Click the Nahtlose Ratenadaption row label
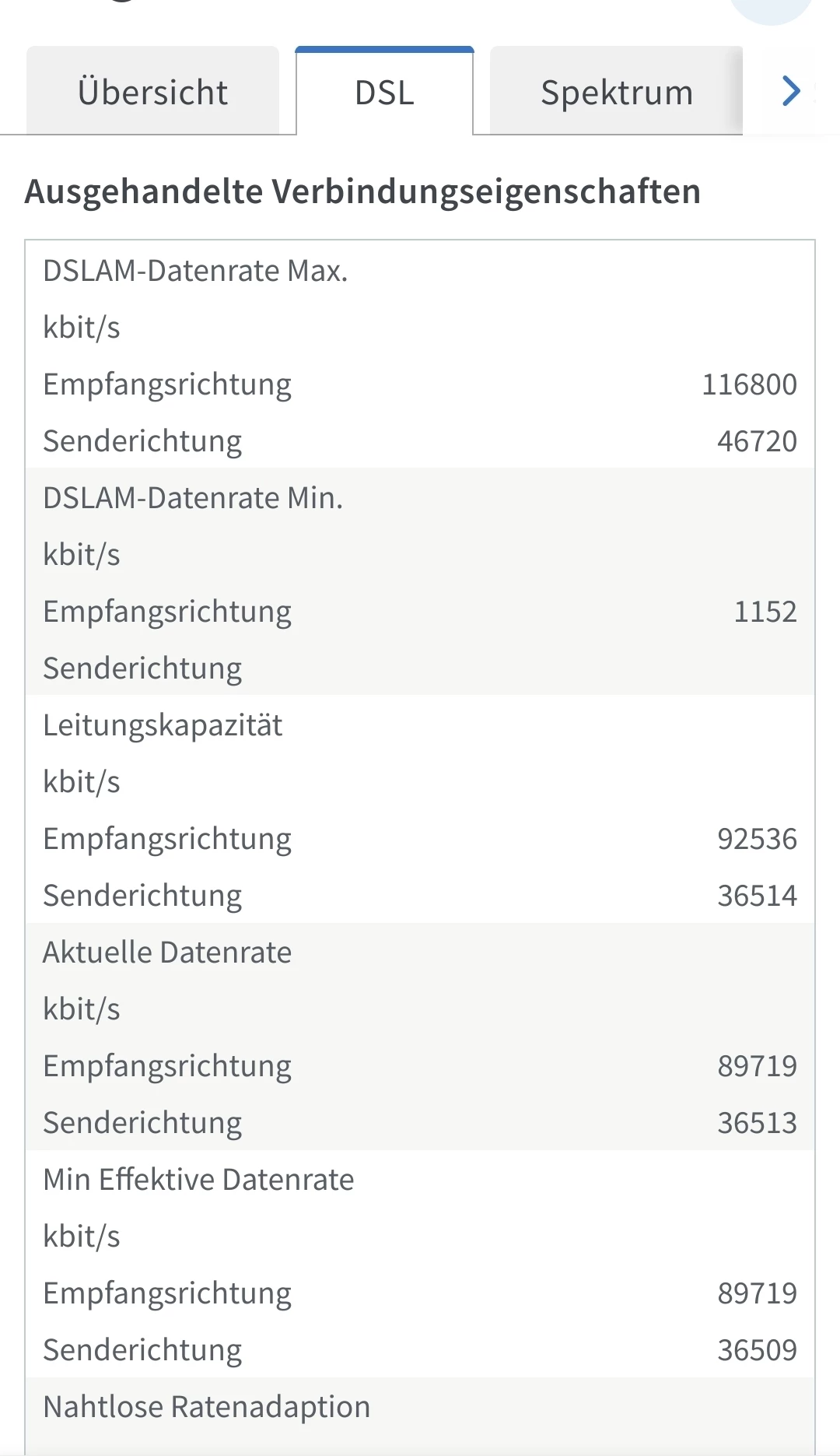Screen dimensions: 840x1456 click(x=206, y=1407)
